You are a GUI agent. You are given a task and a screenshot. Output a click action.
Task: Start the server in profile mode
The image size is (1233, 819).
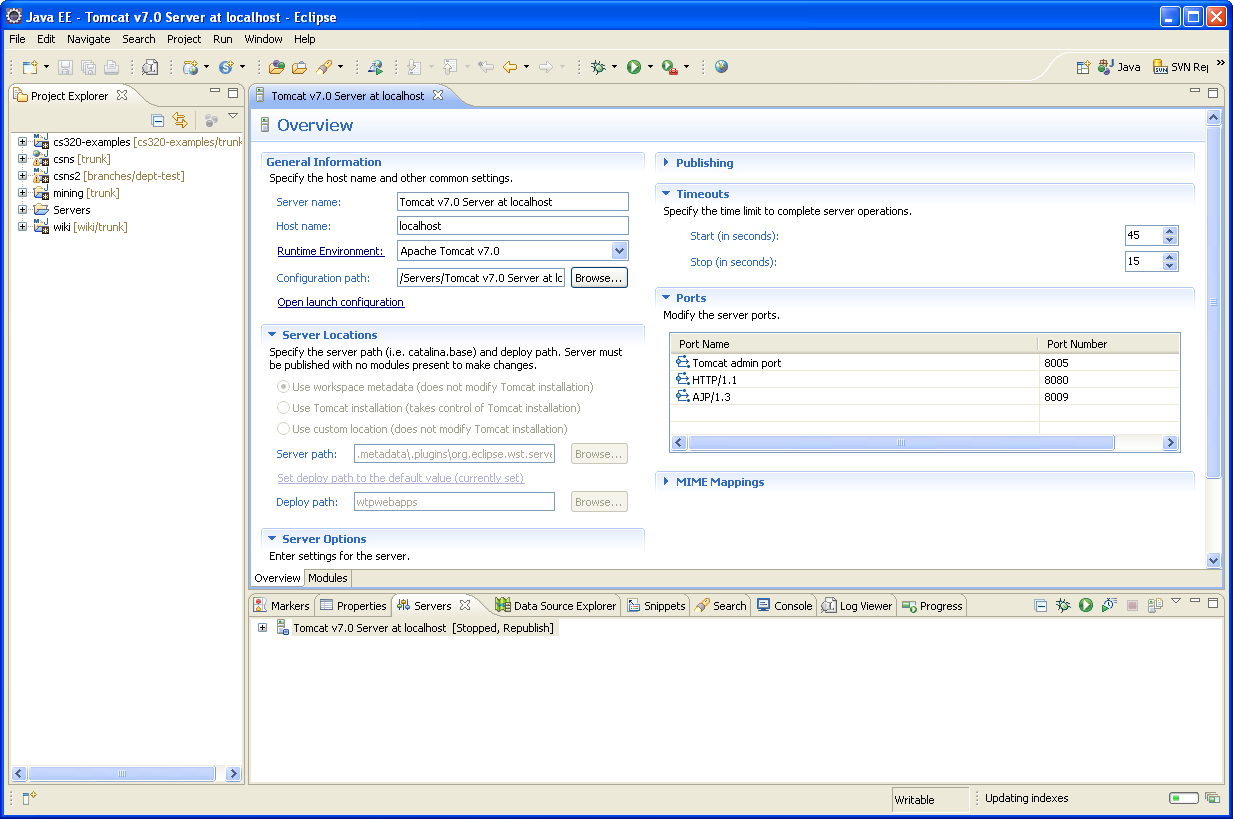click(x=1109, y=606)
